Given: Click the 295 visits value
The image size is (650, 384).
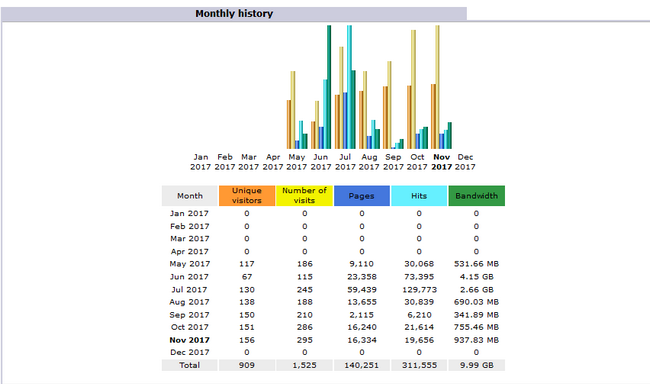Looking at the screenshot, I should coord(304,340).
